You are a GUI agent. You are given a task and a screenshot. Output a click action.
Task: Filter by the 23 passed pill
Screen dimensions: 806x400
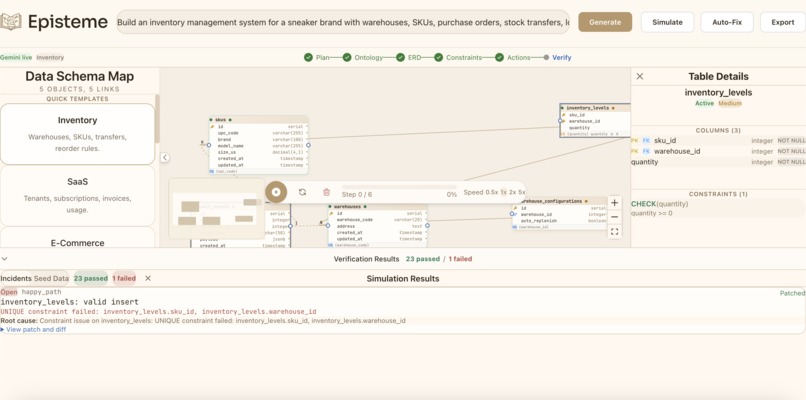tap(90, 278)
